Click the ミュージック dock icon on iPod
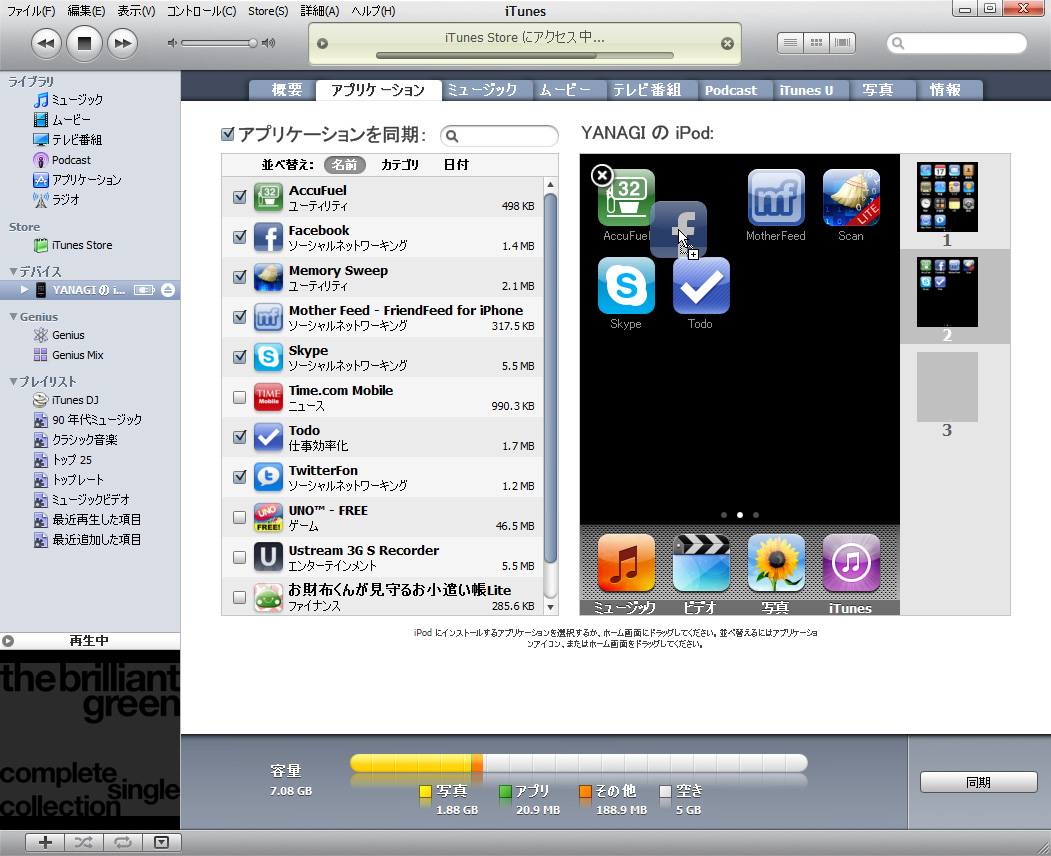The height and width of the screenshot is (856, 1051). point(626,563)
